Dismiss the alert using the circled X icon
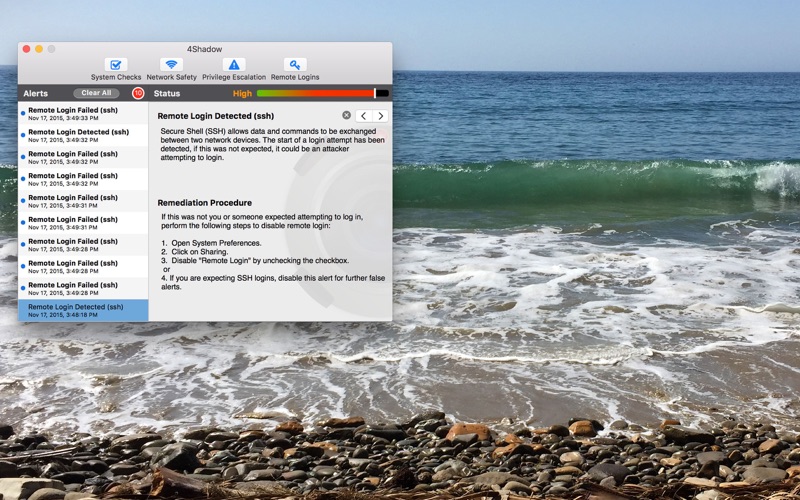The width and height of the screenshot is (800, 500). click(x=346, y=115)
